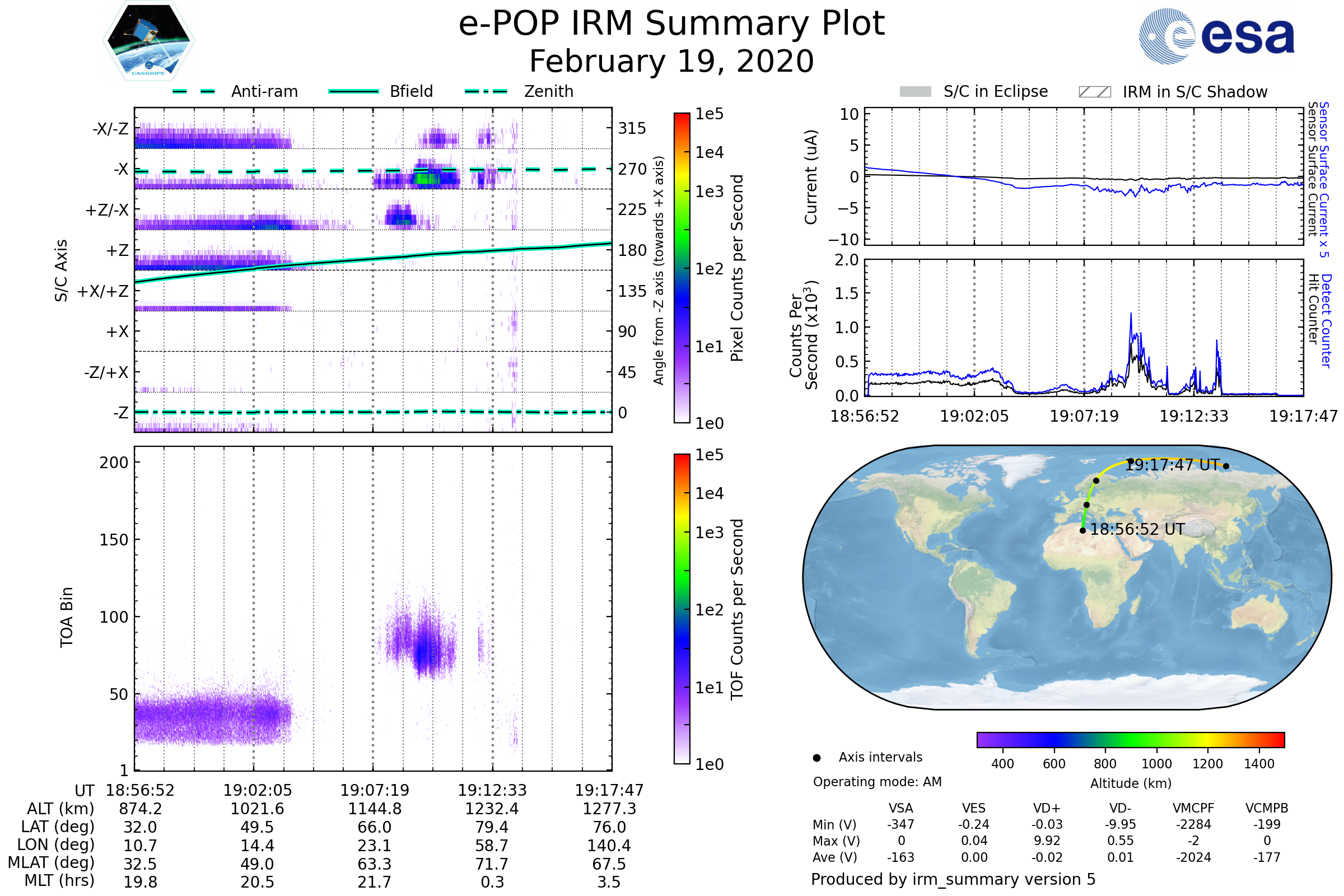Click the 18:56:52 UT track start point

point(1083,531)
